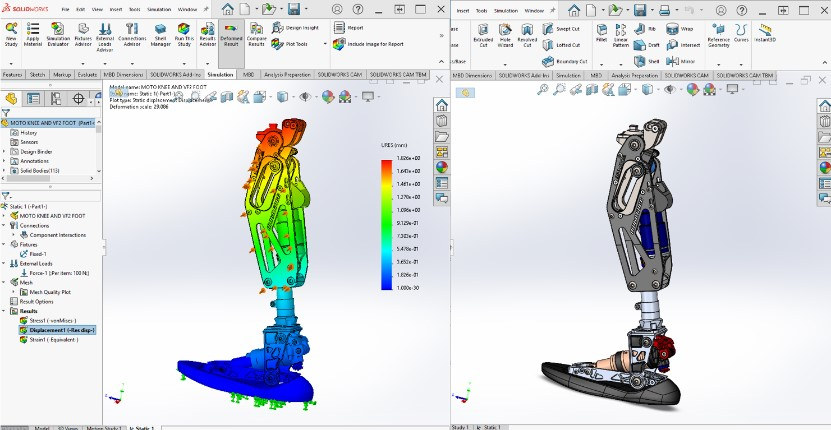Screen dimensions: 831x430
Task: Click Compare Results icon
Action: click(257, 35)
